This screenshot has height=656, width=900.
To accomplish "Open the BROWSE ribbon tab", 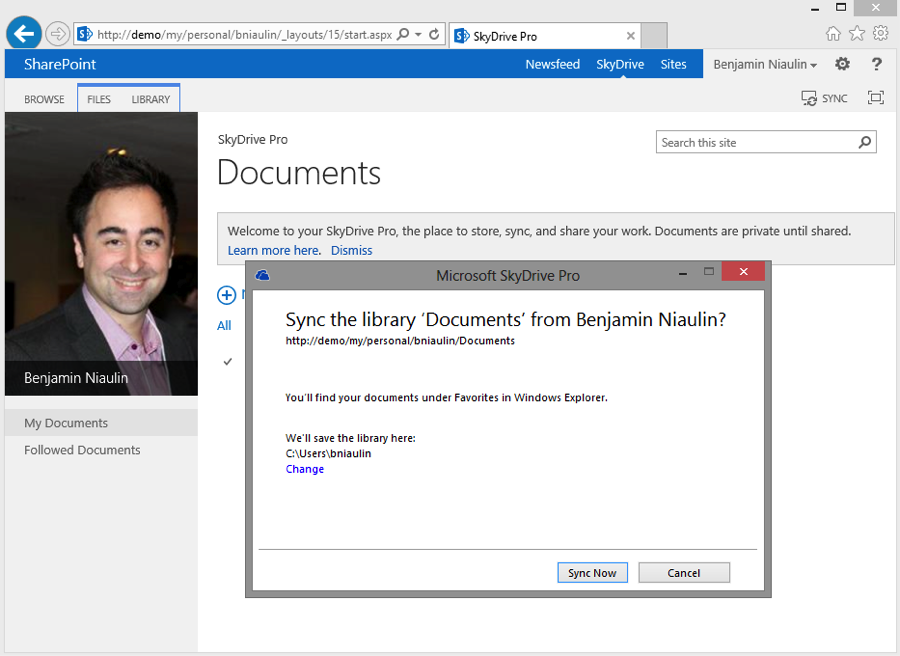I will (44, 99).
